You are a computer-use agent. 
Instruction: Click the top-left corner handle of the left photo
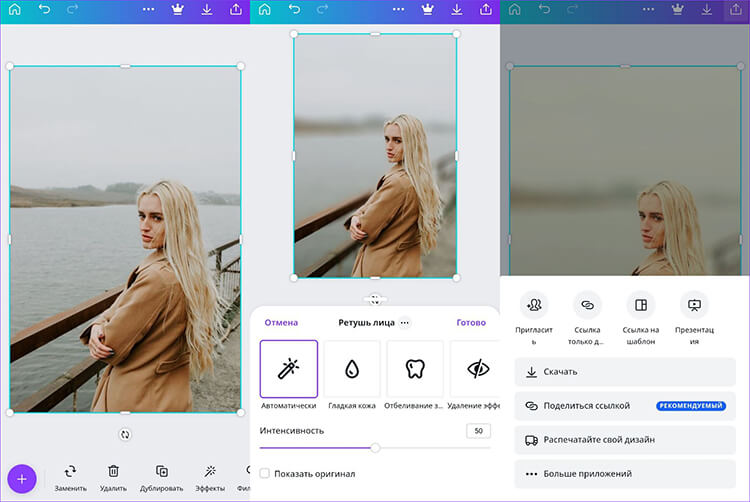pos(10,66)
